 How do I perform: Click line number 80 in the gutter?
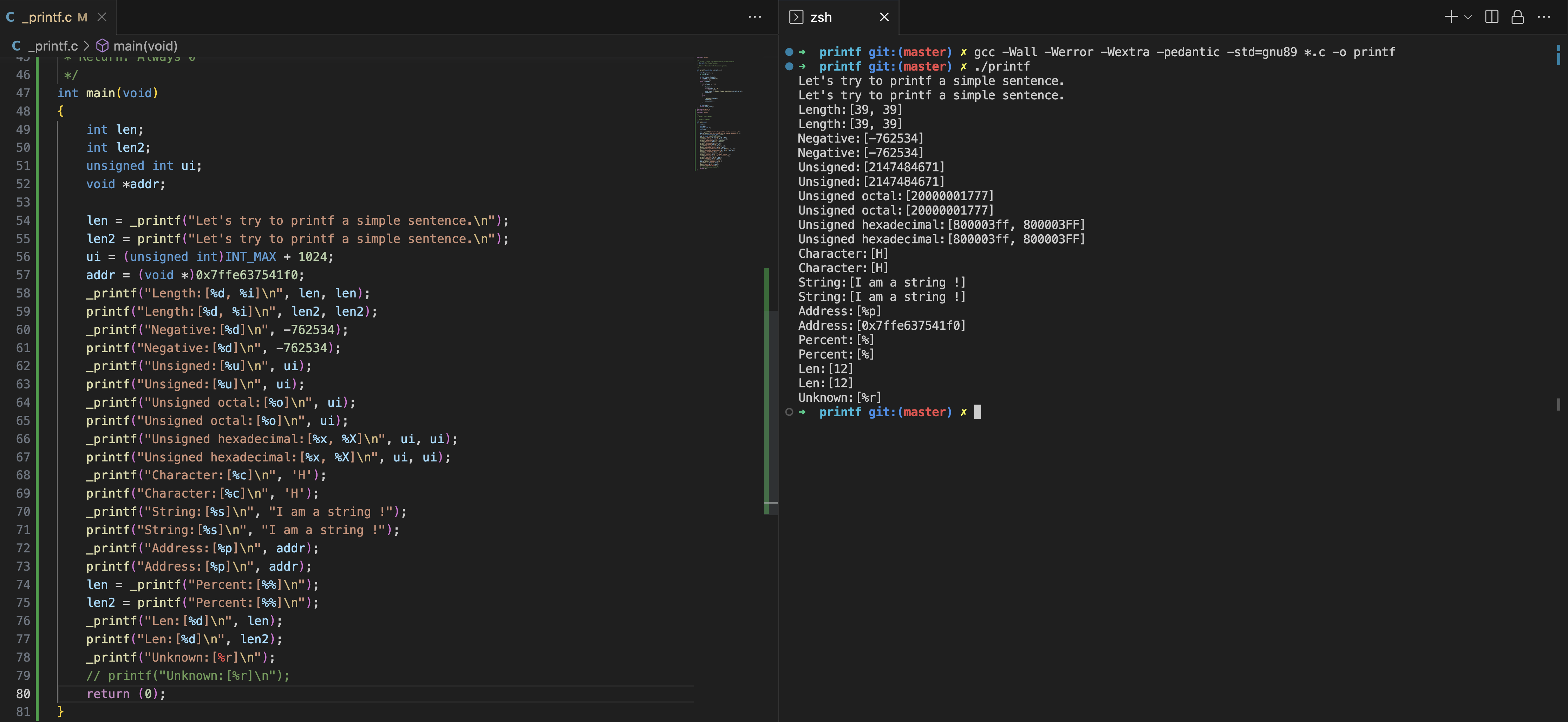coord(23,694)
